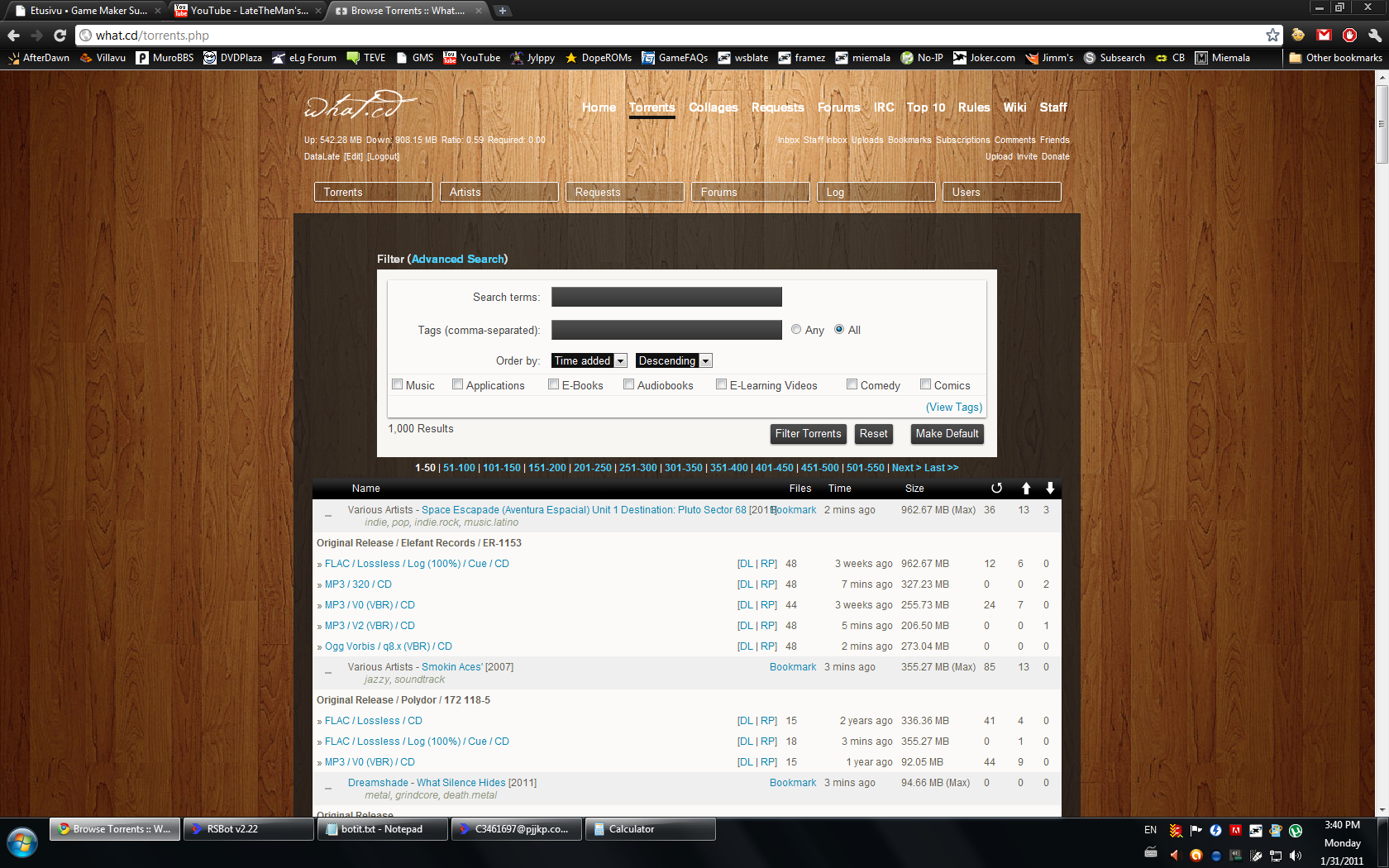Click the Tags comma-separated input field

point(666,330)
